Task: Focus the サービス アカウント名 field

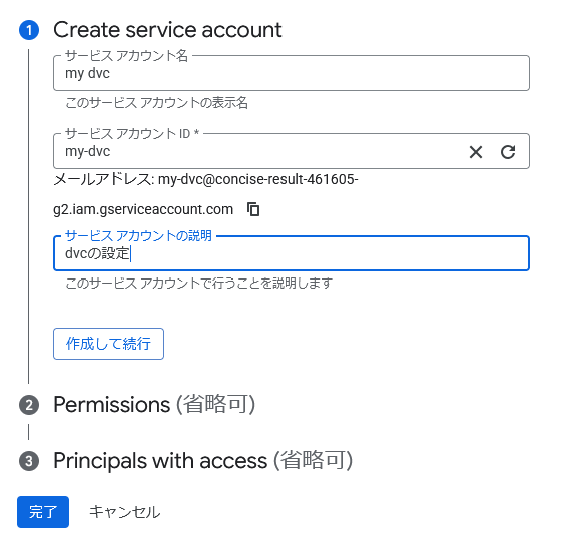Action: click(x=291, y=73)
